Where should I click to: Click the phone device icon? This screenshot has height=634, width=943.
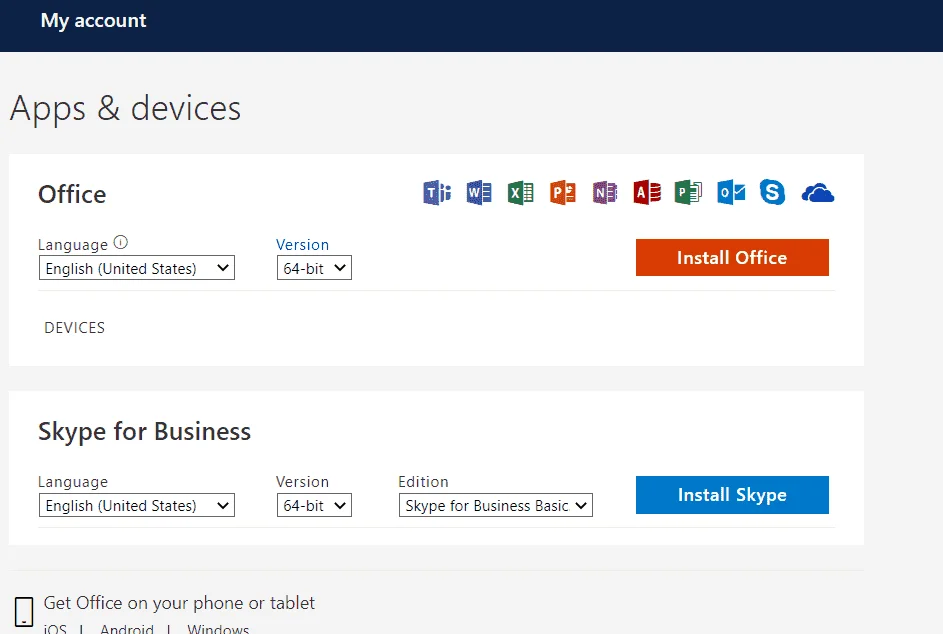[x=24, y=612]
